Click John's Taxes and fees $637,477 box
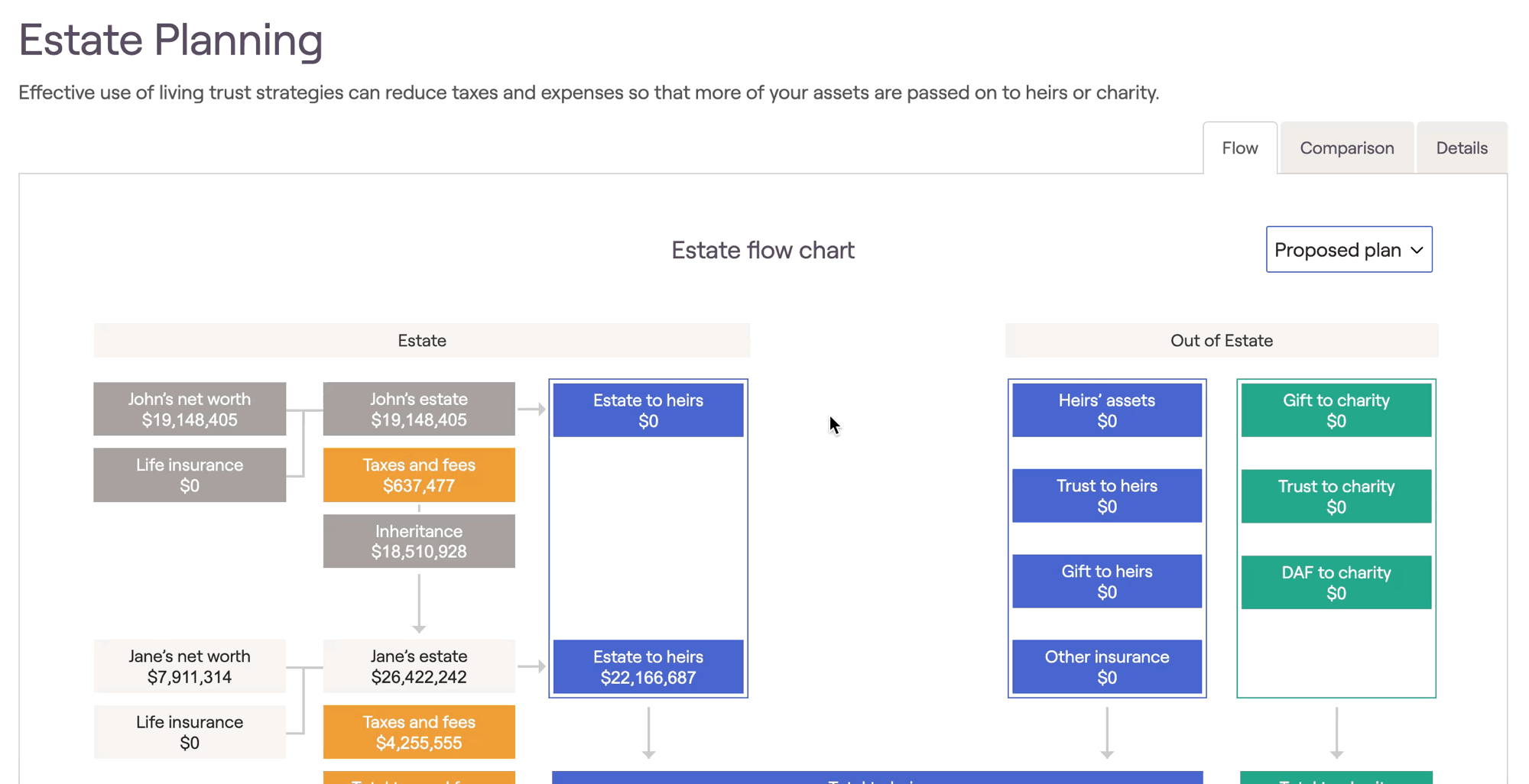The image size is (1529, 784). 419,475
